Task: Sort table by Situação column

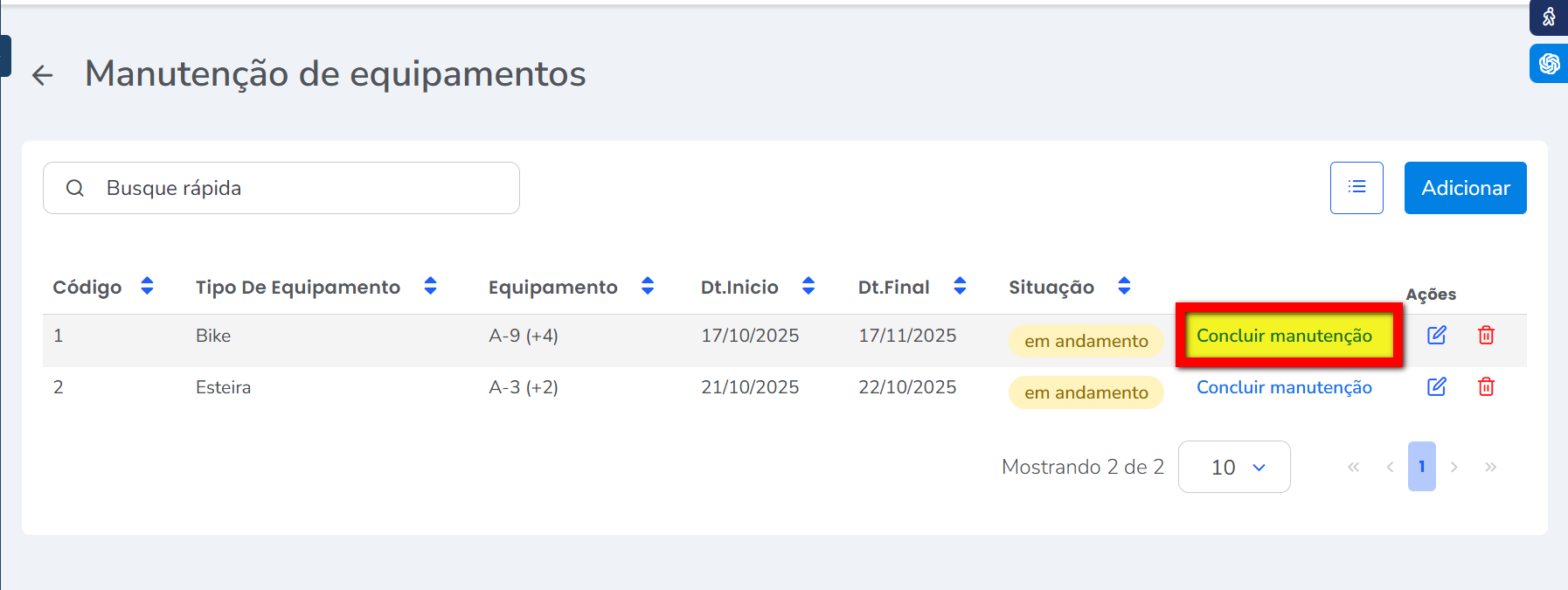Action: coord(1124,286)
